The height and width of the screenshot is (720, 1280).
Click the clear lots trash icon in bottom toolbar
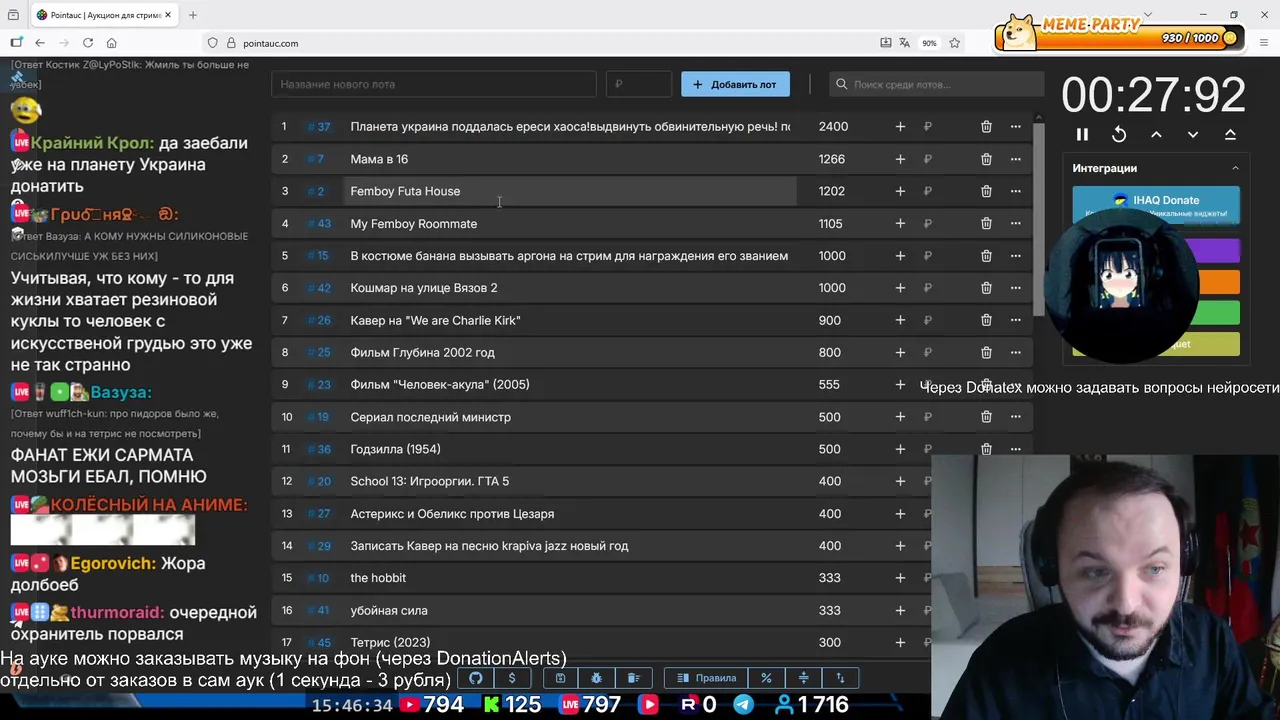point(634,678)
